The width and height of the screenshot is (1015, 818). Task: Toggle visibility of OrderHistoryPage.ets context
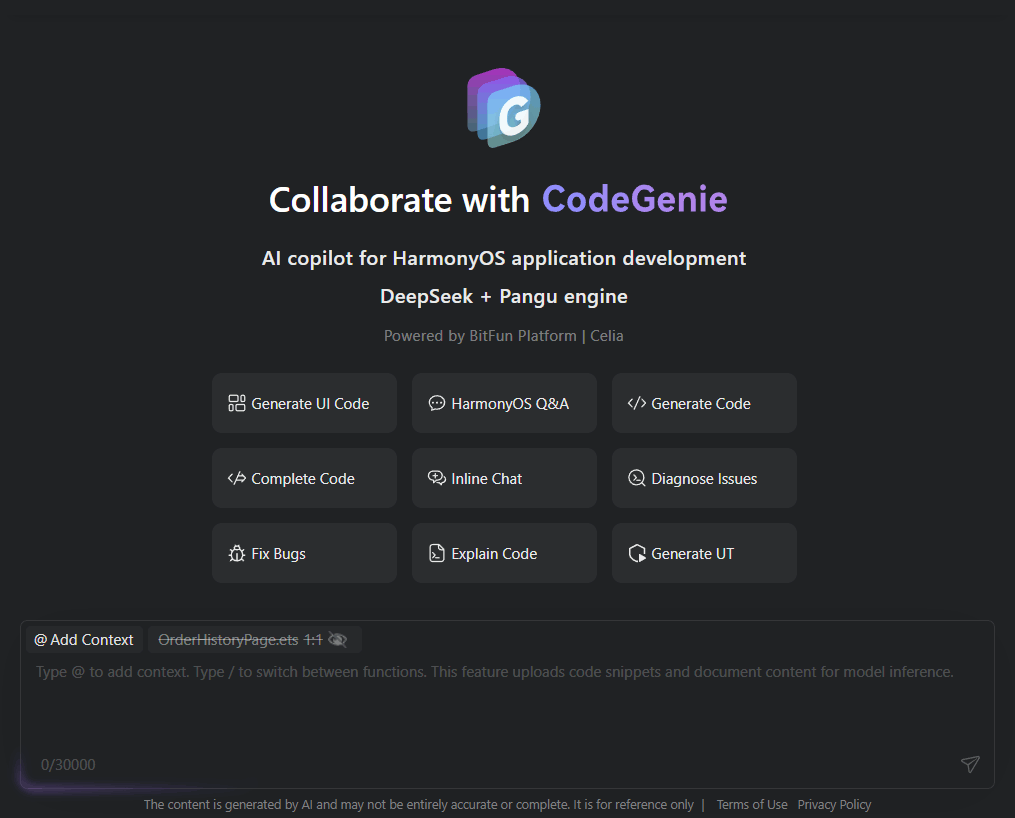[337, 639]
